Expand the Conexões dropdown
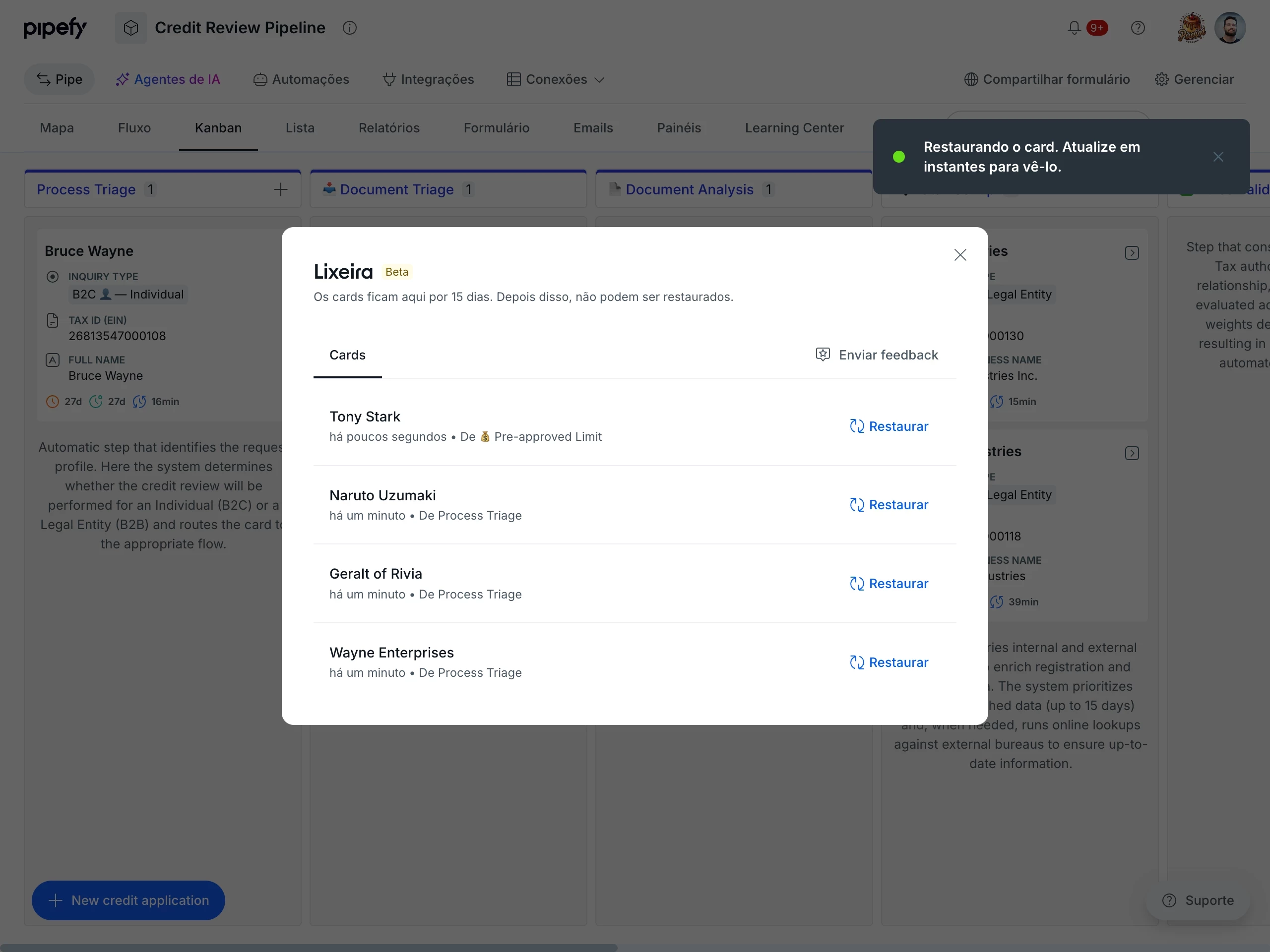The width and height of the screenshot is (1270, 952). pos(556,79)
